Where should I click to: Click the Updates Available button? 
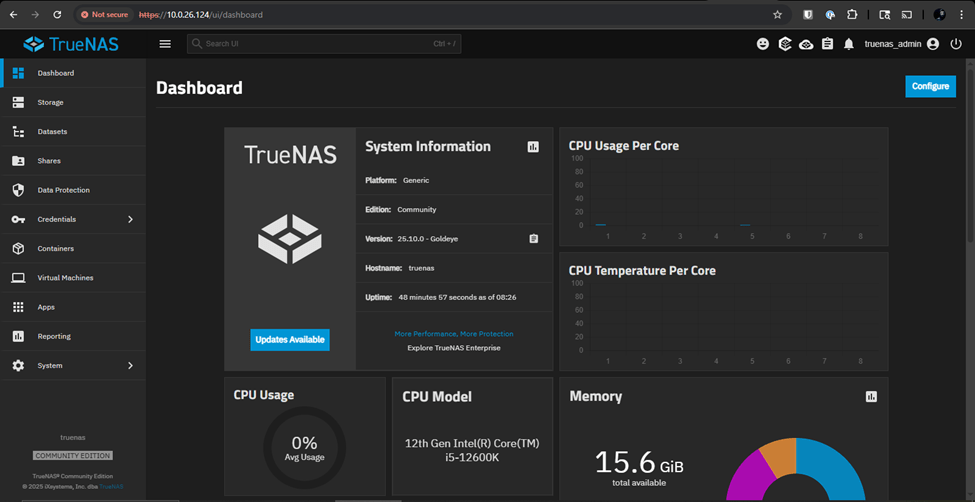coord(290,340)
